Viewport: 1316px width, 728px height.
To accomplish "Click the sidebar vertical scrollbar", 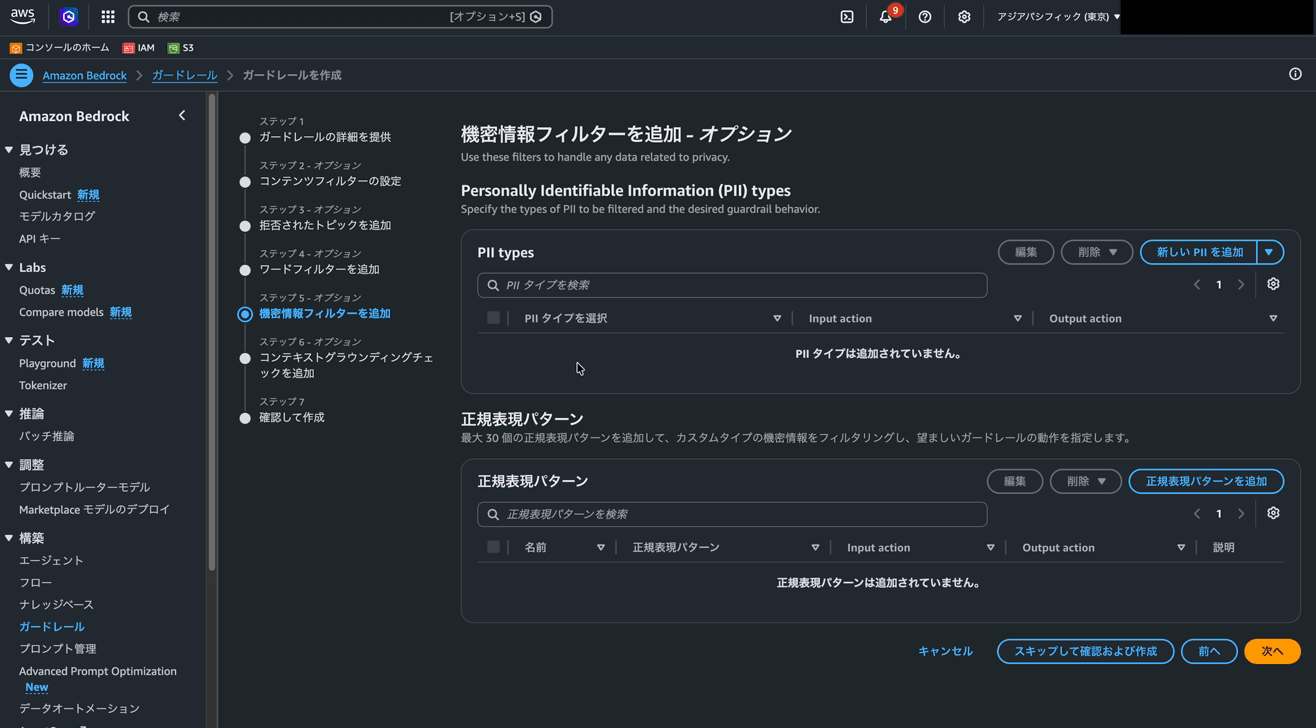I will pos(211,332).
